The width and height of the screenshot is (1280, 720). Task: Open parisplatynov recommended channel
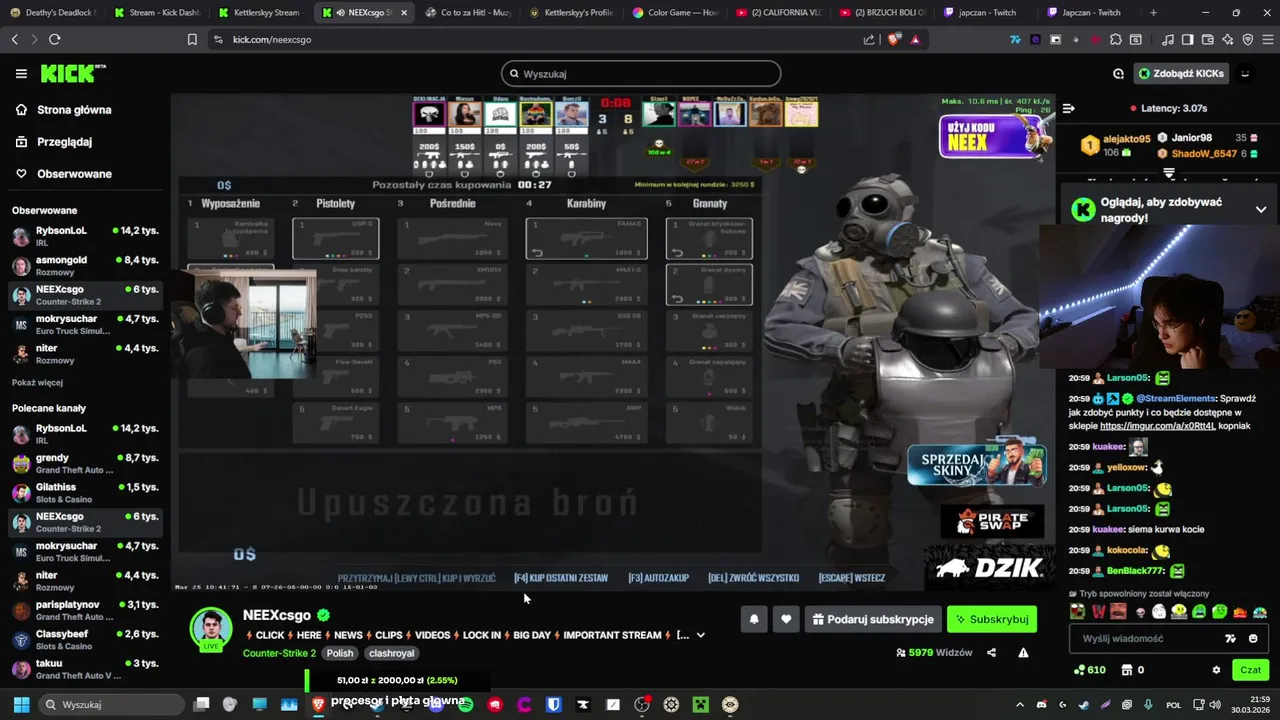tap(84, 610)
